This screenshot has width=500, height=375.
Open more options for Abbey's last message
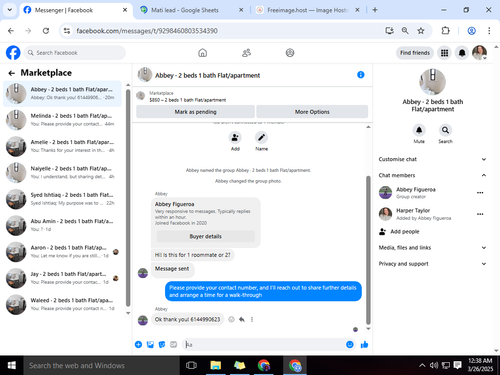point(252,319)
